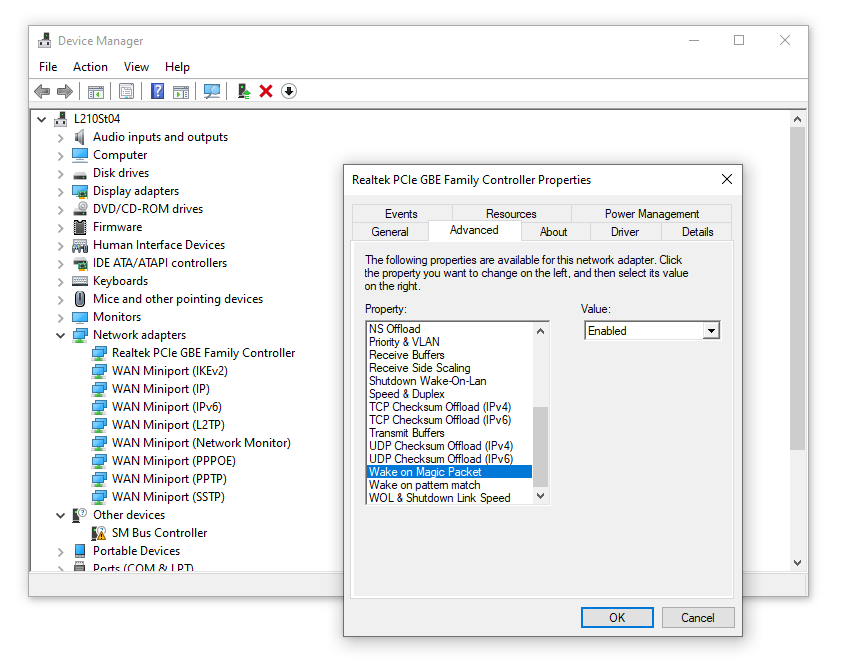Viewport: 843px width, 670px height.
Task: Switch to the Driver tab
Action: point(625,232)
